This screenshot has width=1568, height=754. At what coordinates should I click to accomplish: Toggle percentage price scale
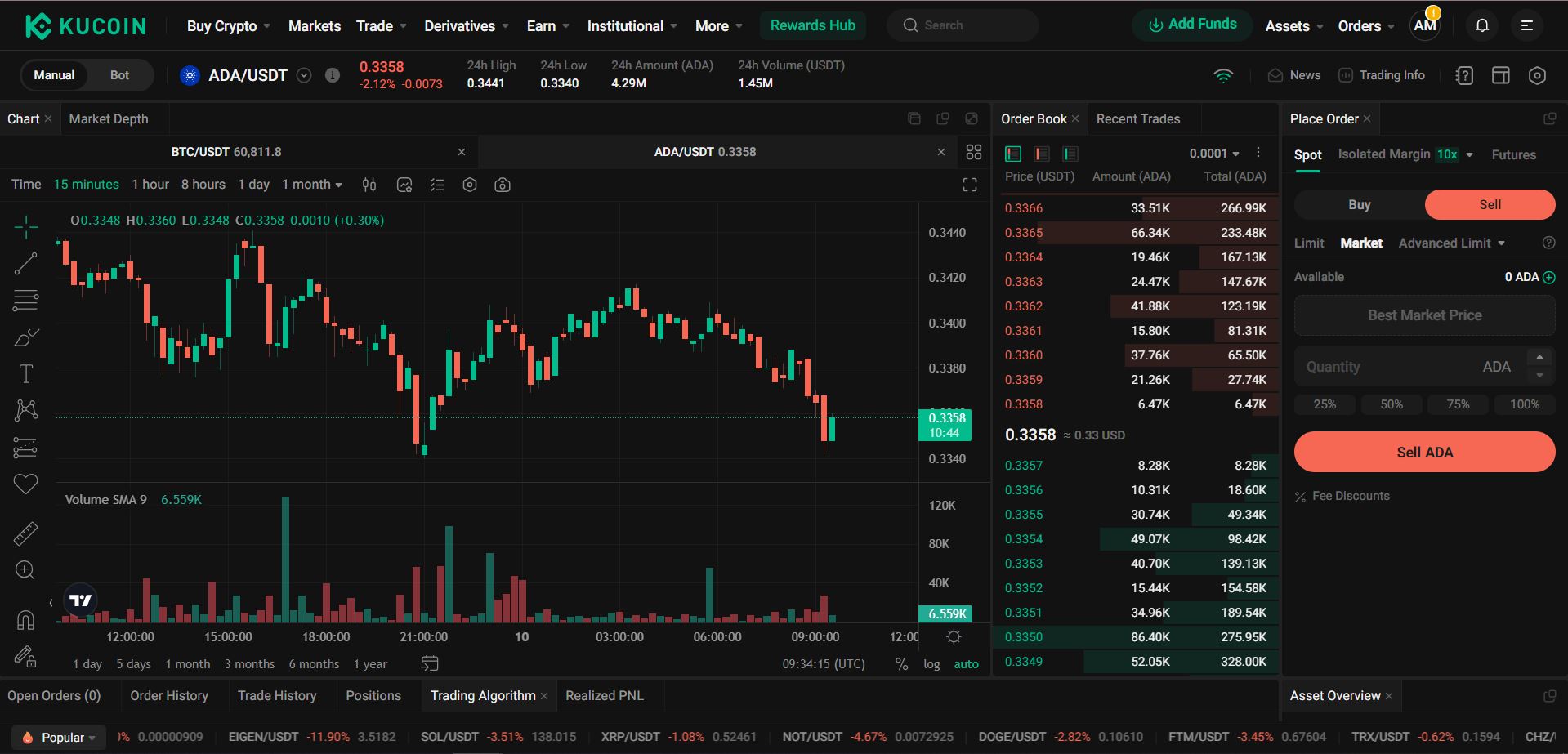click(x=902, y=664)
